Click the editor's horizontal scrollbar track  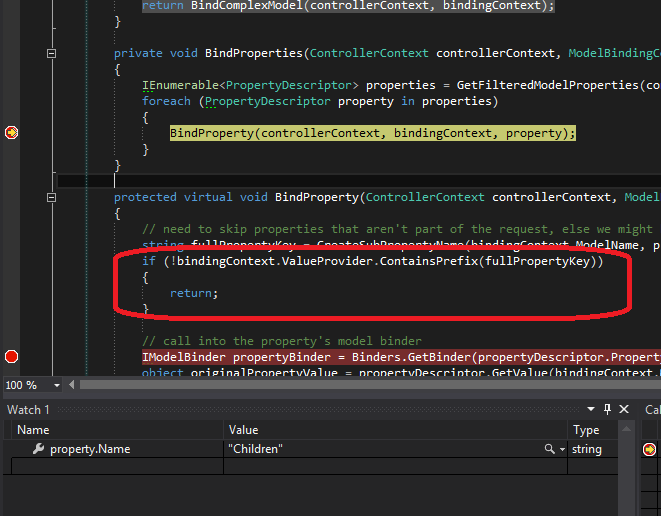pyautogui.click(x=370, y=385)
